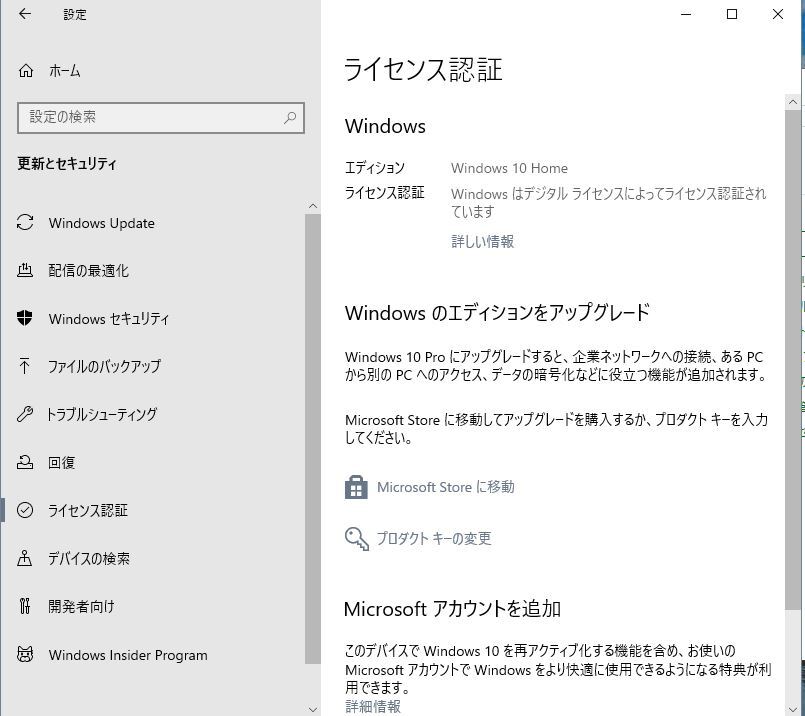Click the 開発者向け tools icon
805x716 pixels.
pyautogui.click(x=25, y=606)
